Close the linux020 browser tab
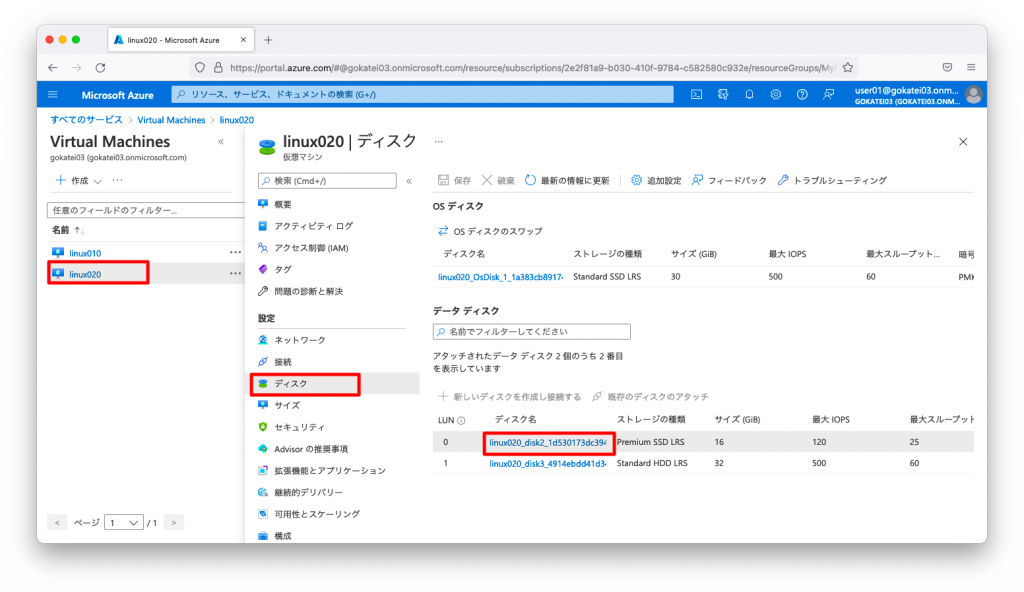Viewport: 1024px width, 592px height. 244,40
